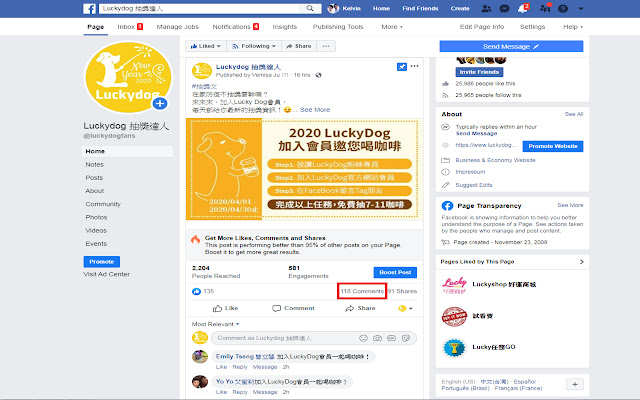This screenshot has width=640, height=400.
Task: Click the pinned post icon
Action: click(x=402, y=67)
